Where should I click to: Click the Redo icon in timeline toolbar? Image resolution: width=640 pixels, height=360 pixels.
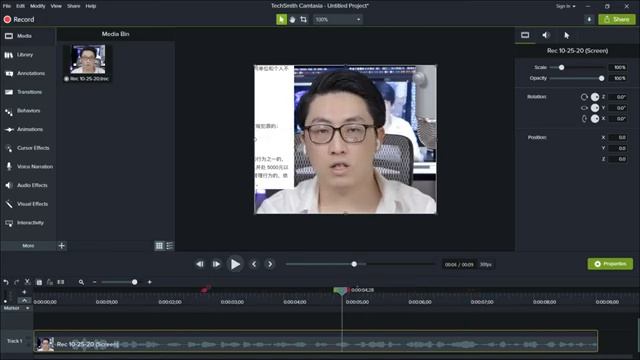coord(16,282)
